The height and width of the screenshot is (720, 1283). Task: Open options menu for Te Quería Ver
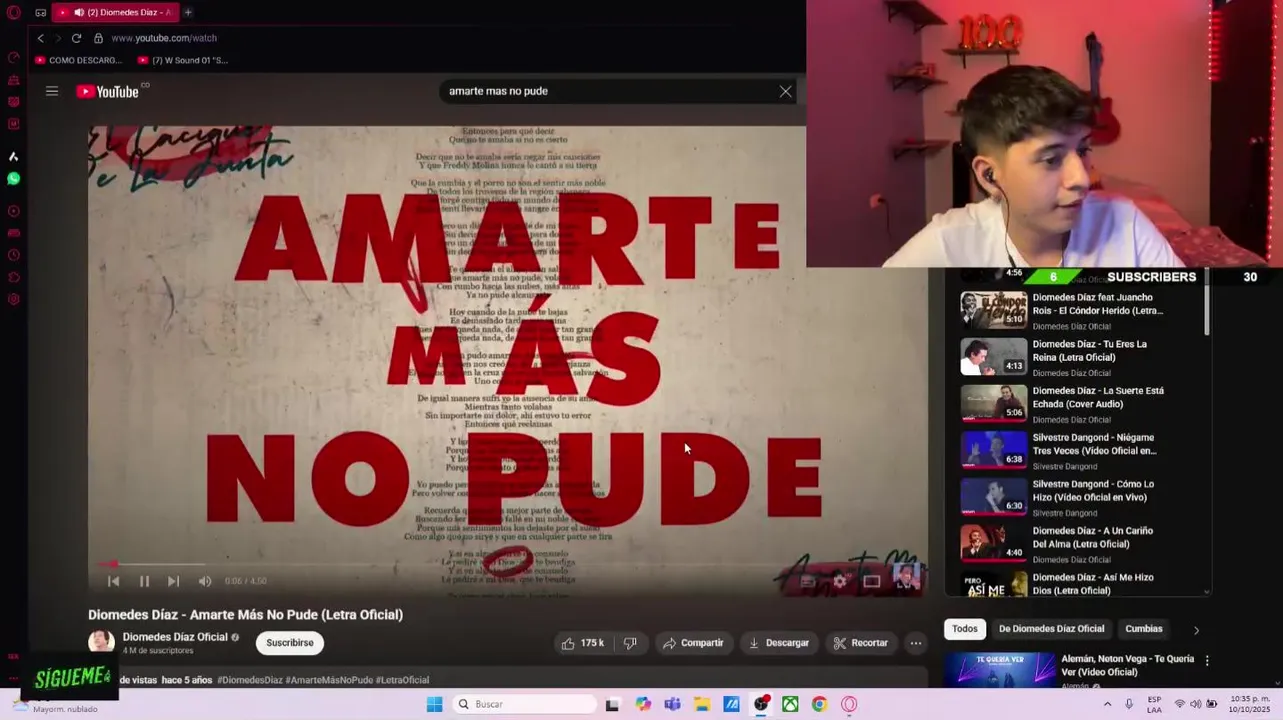click(1207, 661)
